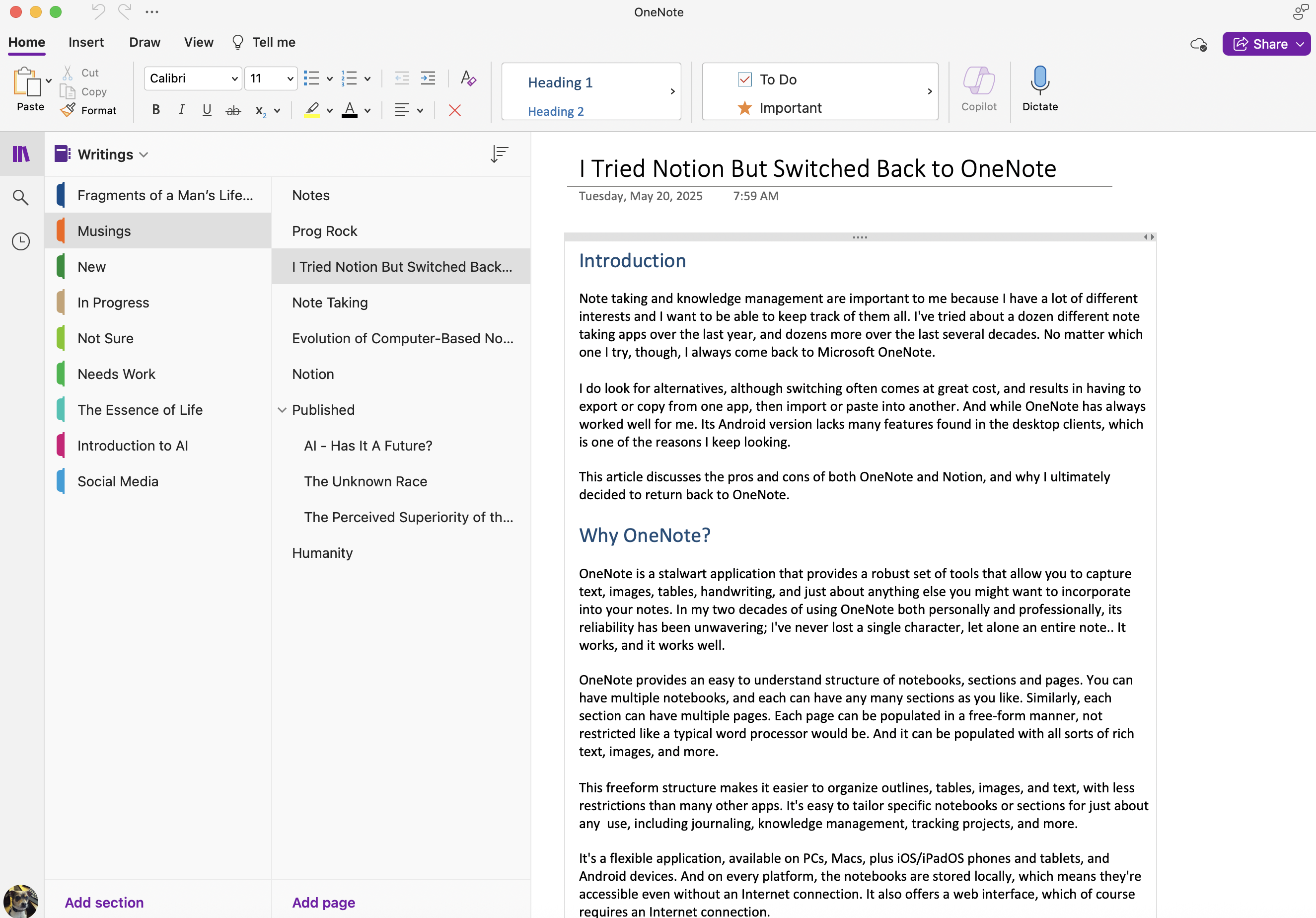Open Copilot
The width and height of the screenshot is (1316, 918).
tap(978, 89)
